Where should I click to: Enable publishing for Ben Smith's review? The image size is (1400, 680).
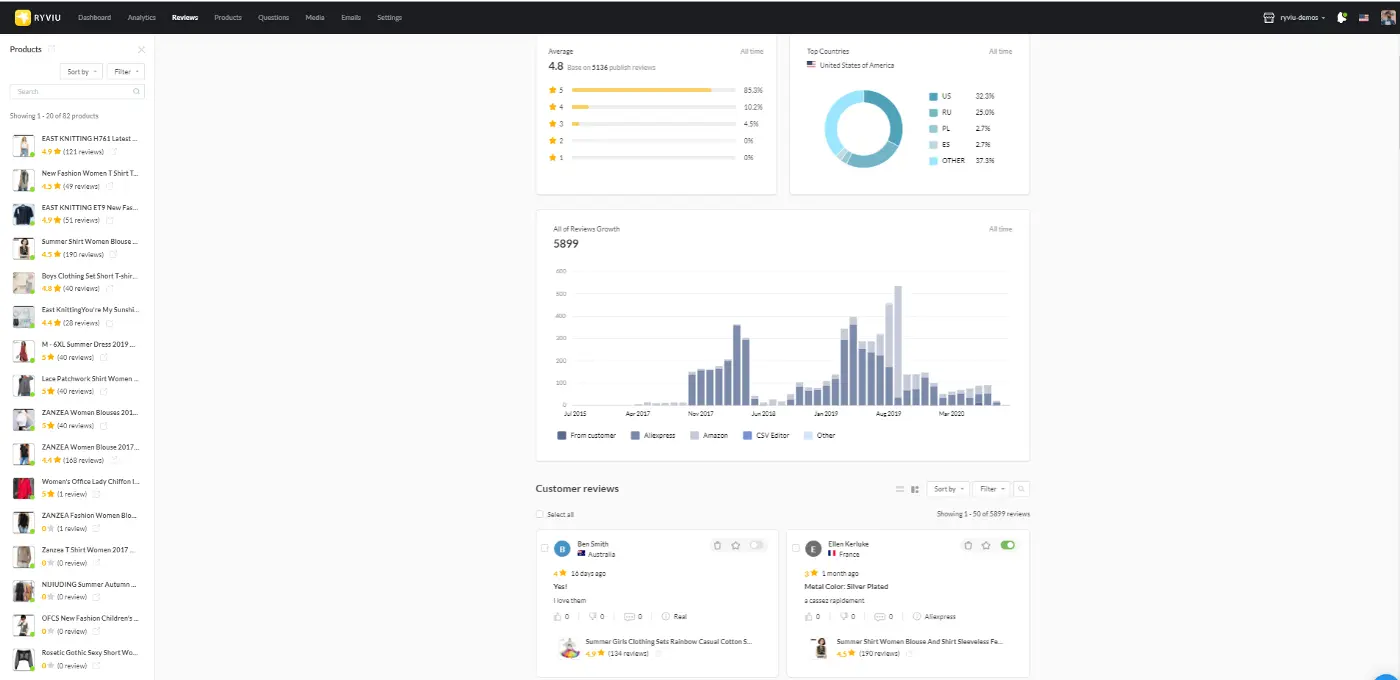[757, 544]
